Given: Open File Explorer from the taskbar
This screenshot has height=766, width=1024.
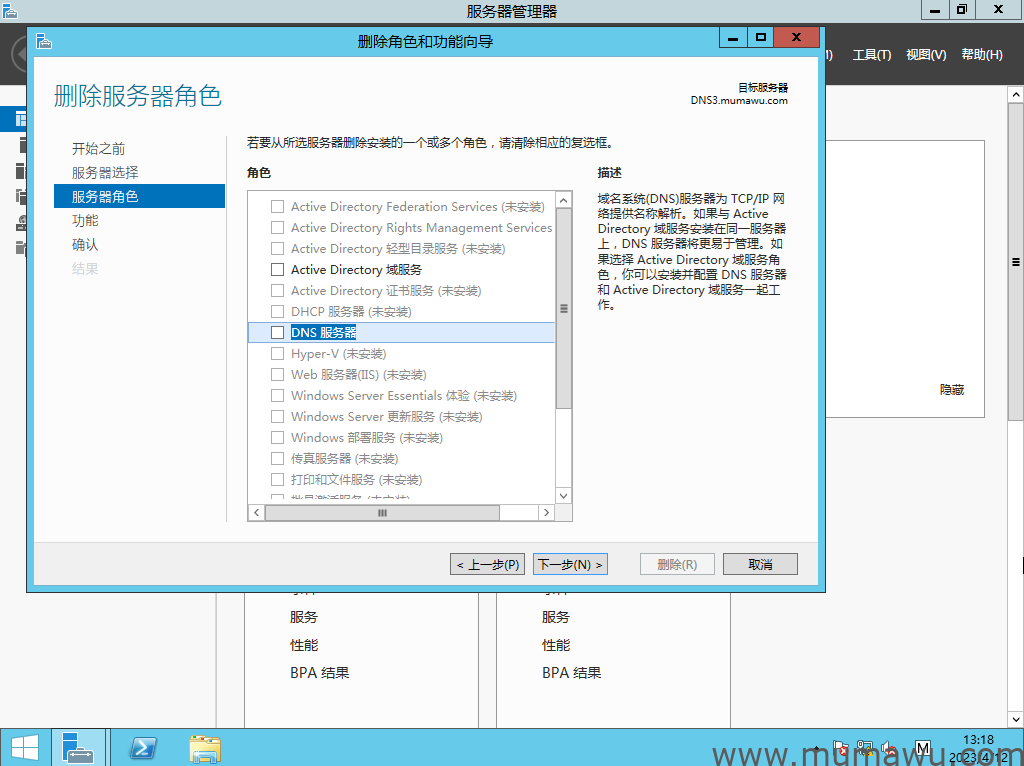Looking at the screenshot, I should click(205, 747).
